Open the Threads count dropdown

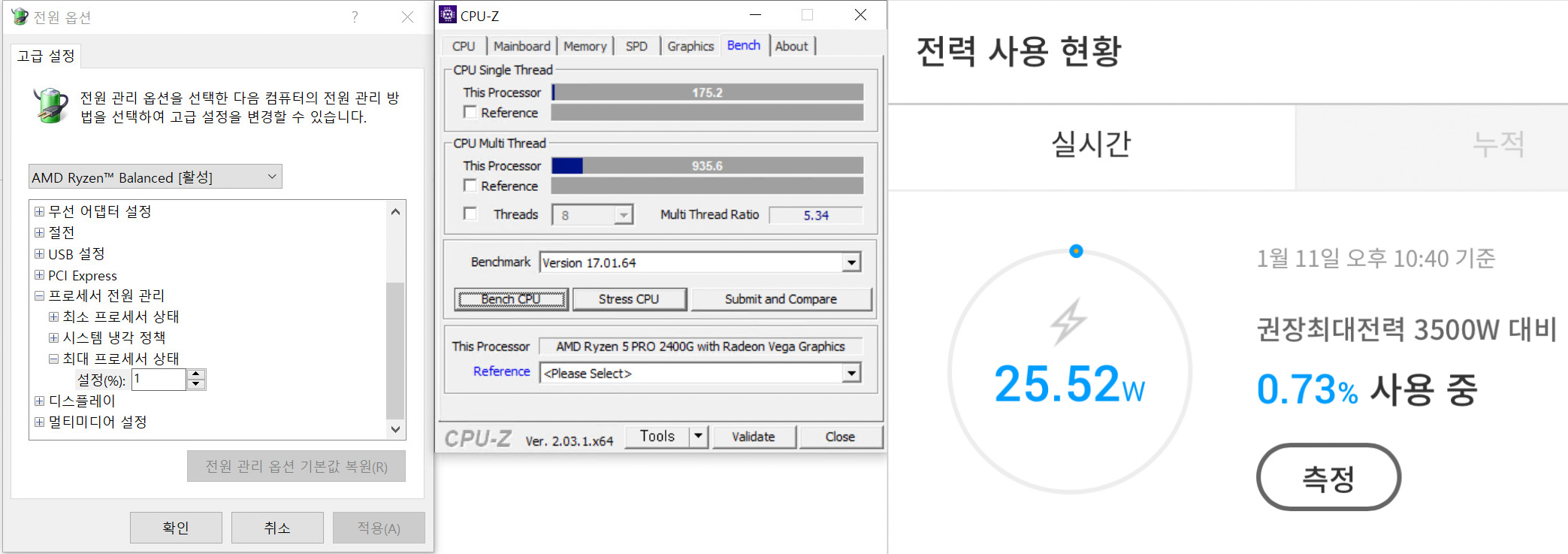click(x=624, y=215)
